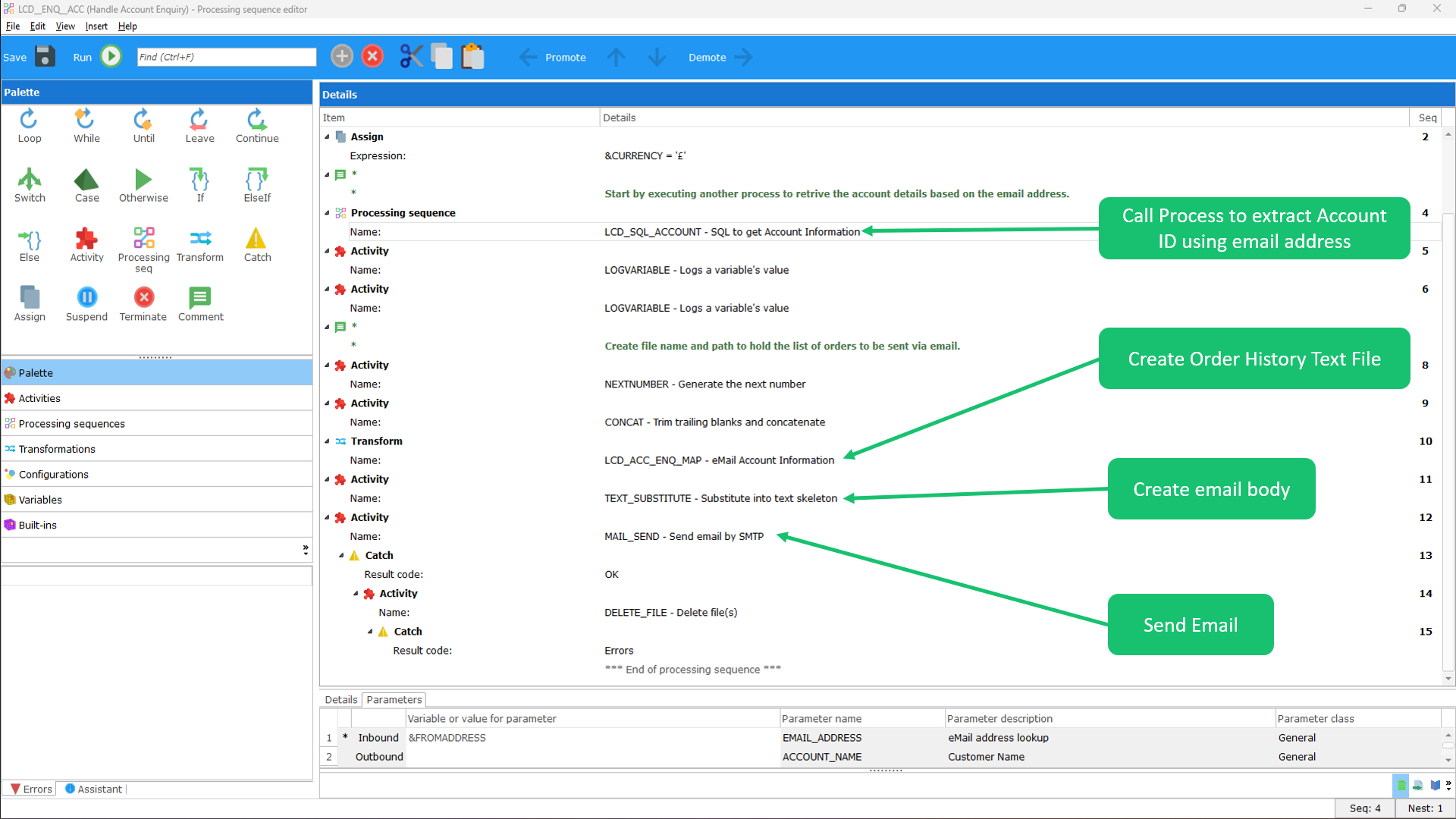The height and width of the screenshot is (819, 1456).
Task: Open the Errors tab
Action: pyautogui.click(x=31, y=789)
